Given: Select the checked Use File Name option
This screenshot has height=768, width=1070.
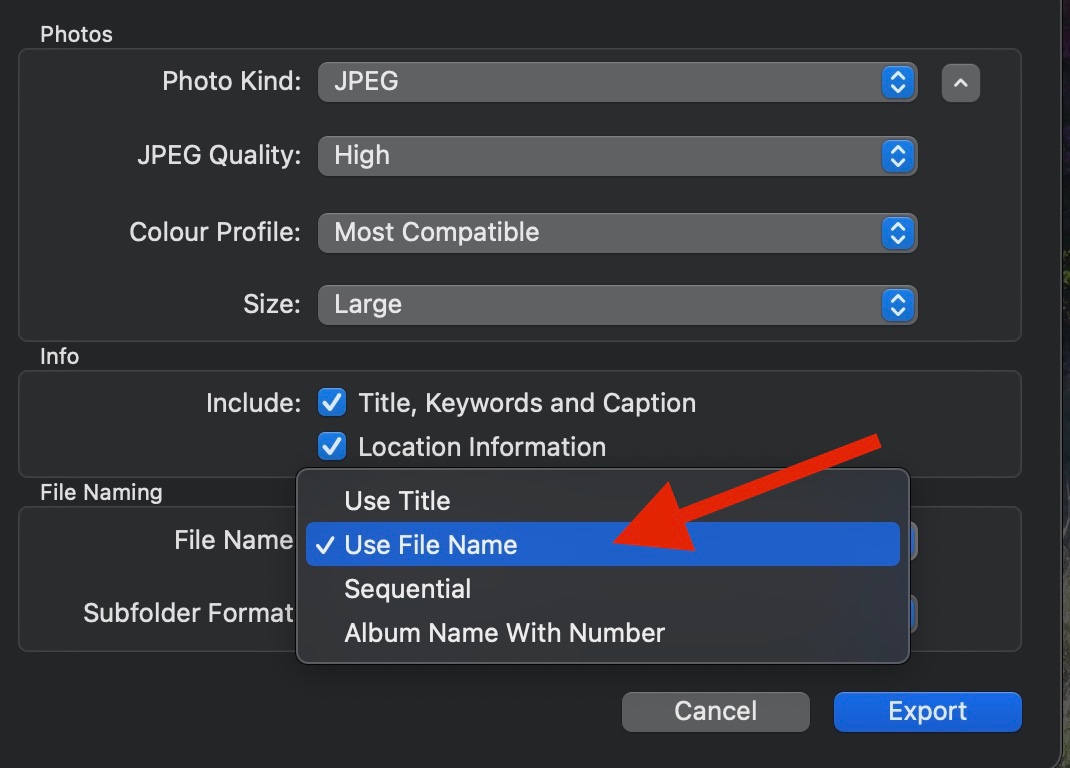Looking at the screenshot, I should point(431,545).
